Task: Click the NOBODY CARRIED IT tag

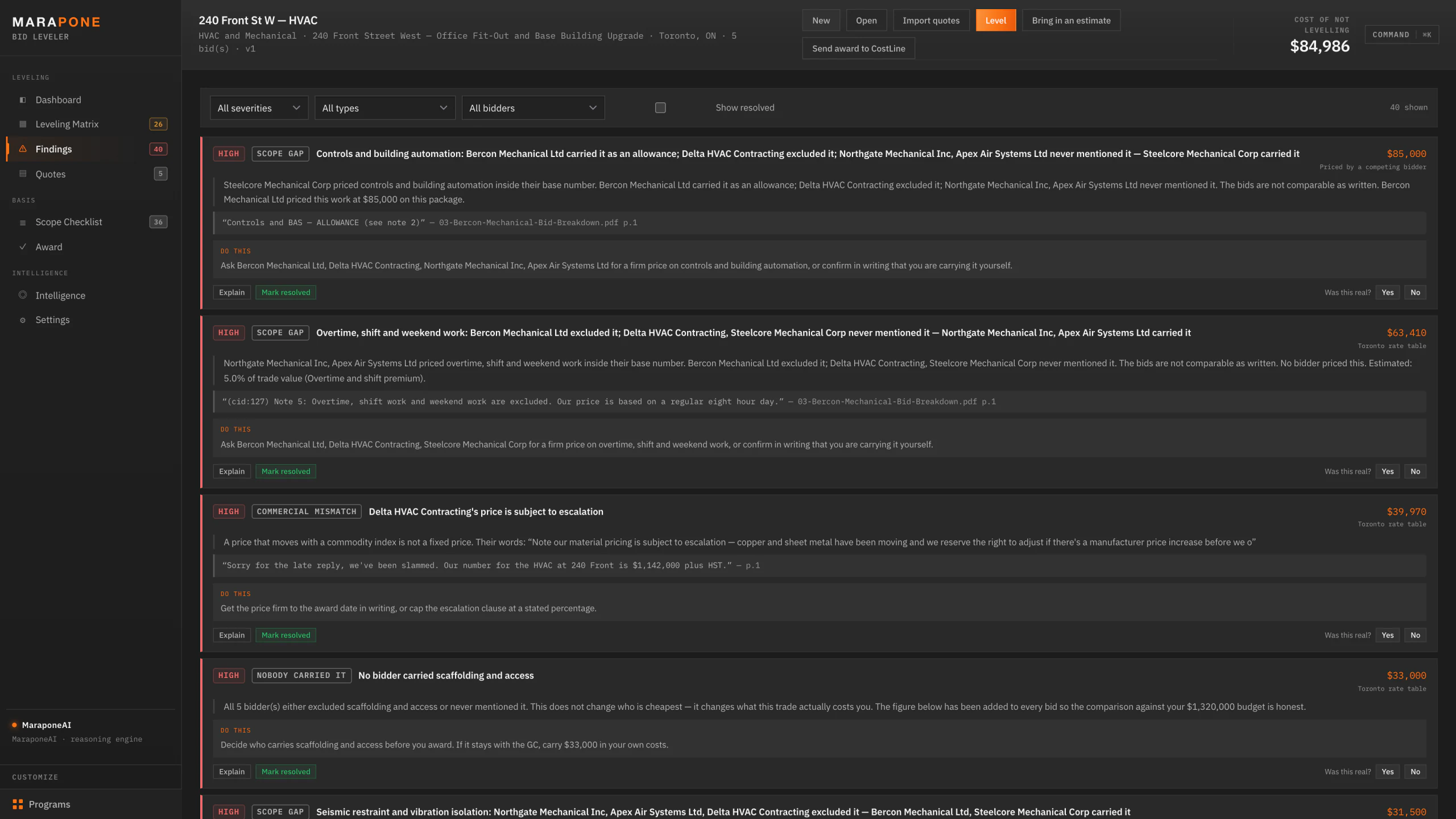Action: pyautogui.click(x=301, y=676)
